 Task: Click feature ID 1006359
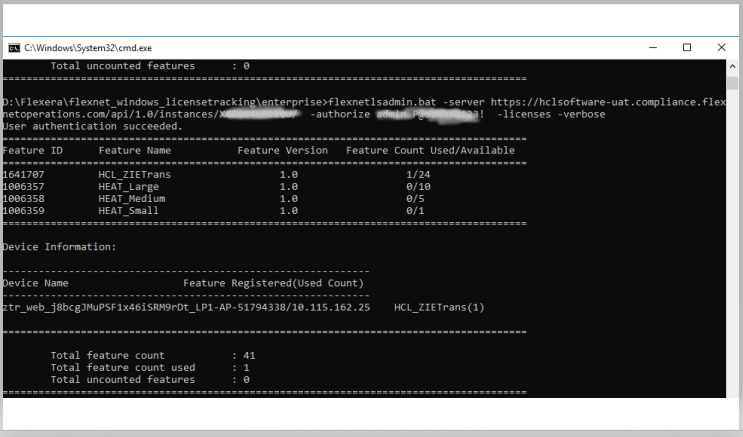click(23, 210)
